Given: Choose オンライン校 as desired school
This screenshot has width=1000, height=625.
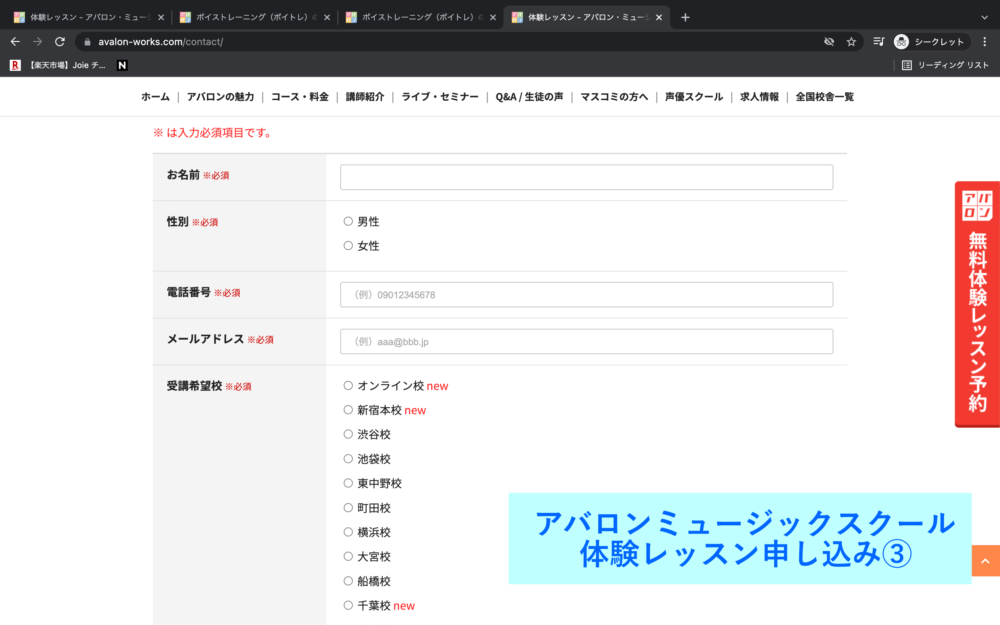Looking at the screenshot, I should pos(348,385).
